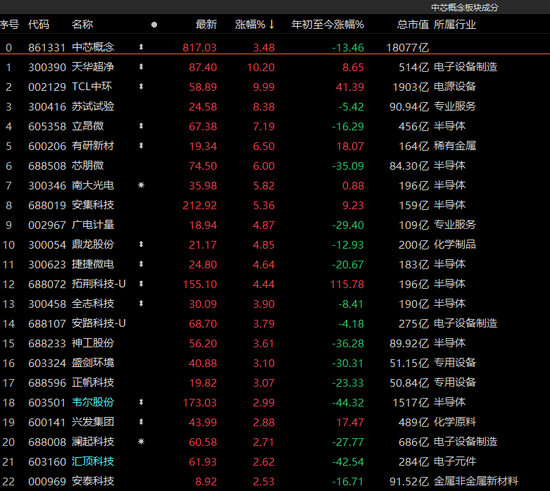Select stock name 安集科技
The width and height of the screenshot is (550, 491).
coord(93,205)
